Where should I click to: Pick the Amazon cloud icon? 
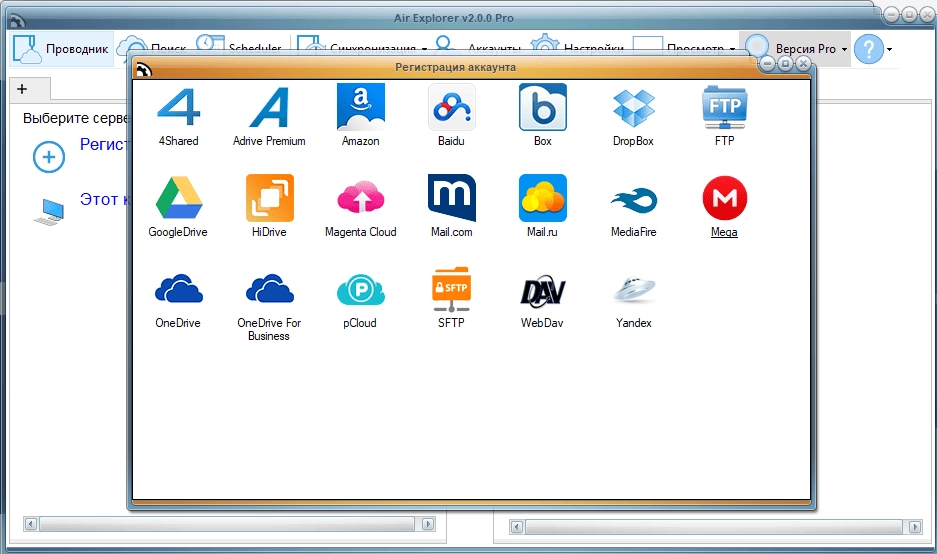pyautogui.click(x=360, y=107)
